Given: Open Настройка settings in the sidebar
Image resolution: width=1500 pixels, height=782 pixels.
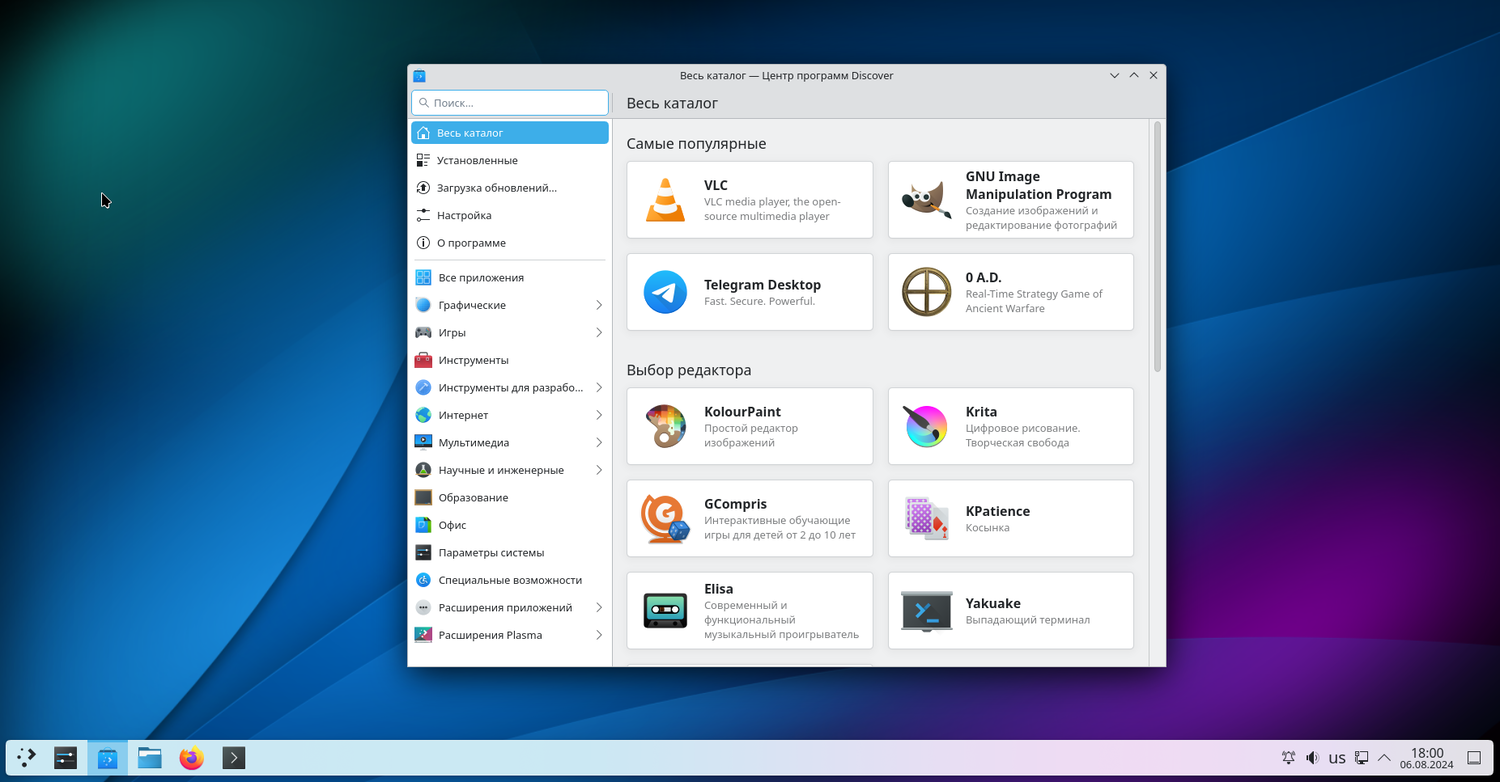Looking at the screenshot, I should pos(510,215).
